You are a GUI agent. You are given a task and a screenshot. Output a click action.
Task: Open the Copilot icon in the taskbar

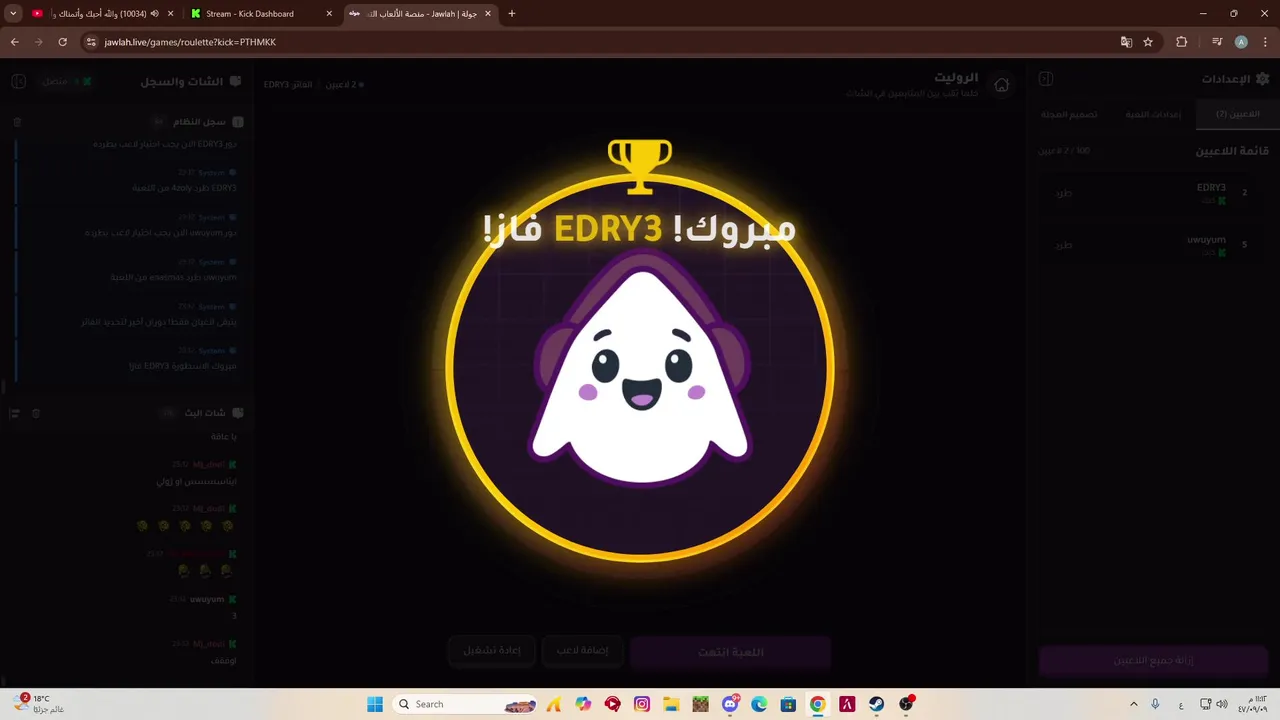pyautogui.click(x=583, y=704)
